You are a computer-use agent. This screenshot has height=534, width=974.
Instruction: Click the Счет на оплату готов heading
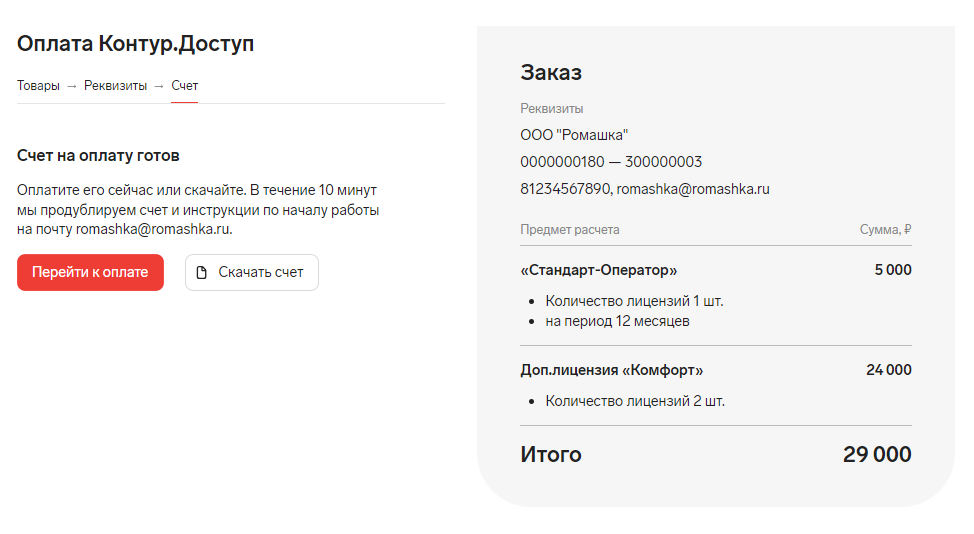[x=98, y=155]
